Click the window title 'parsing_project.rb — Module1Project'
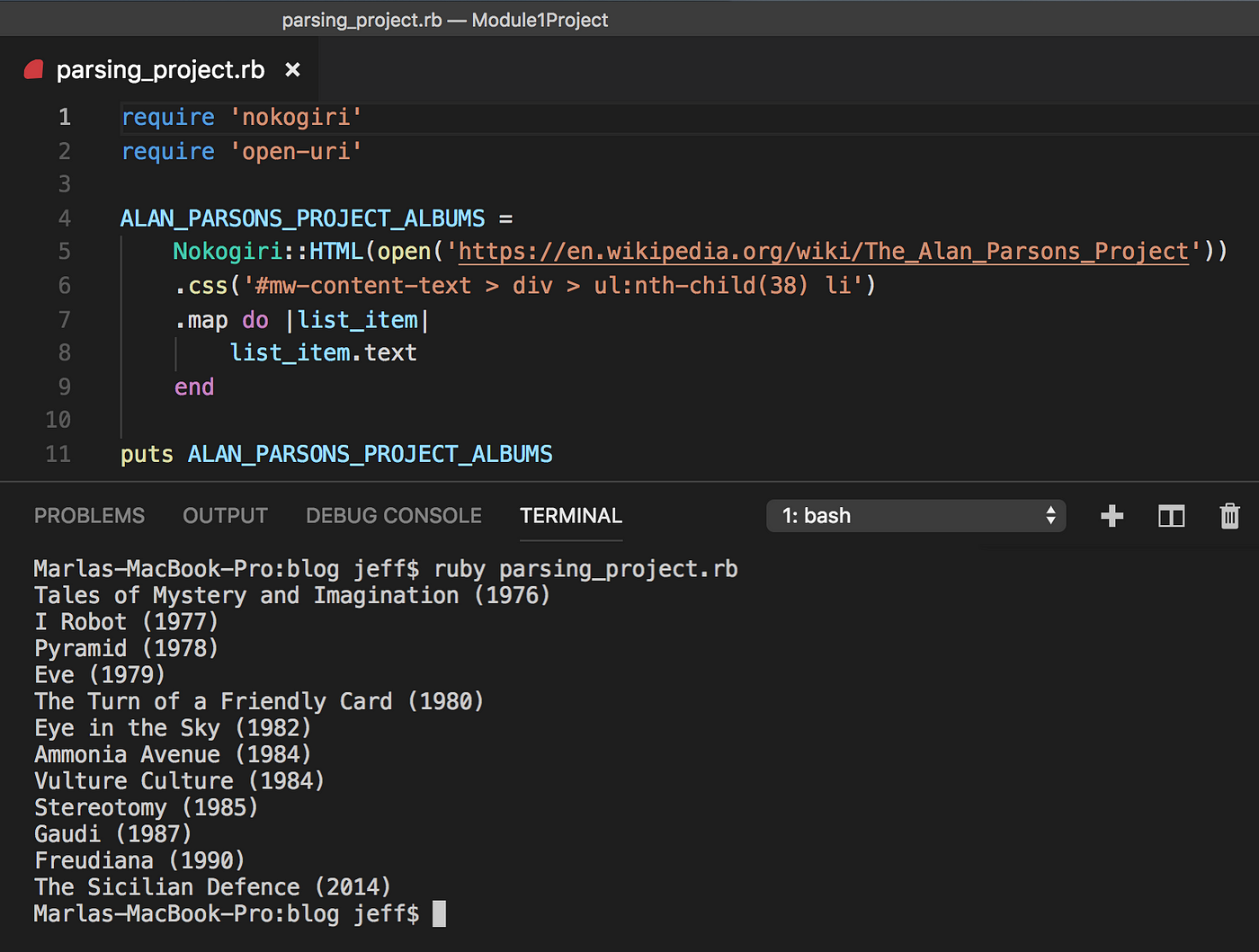Viewport: 1259px width, 952px height. 445,20
